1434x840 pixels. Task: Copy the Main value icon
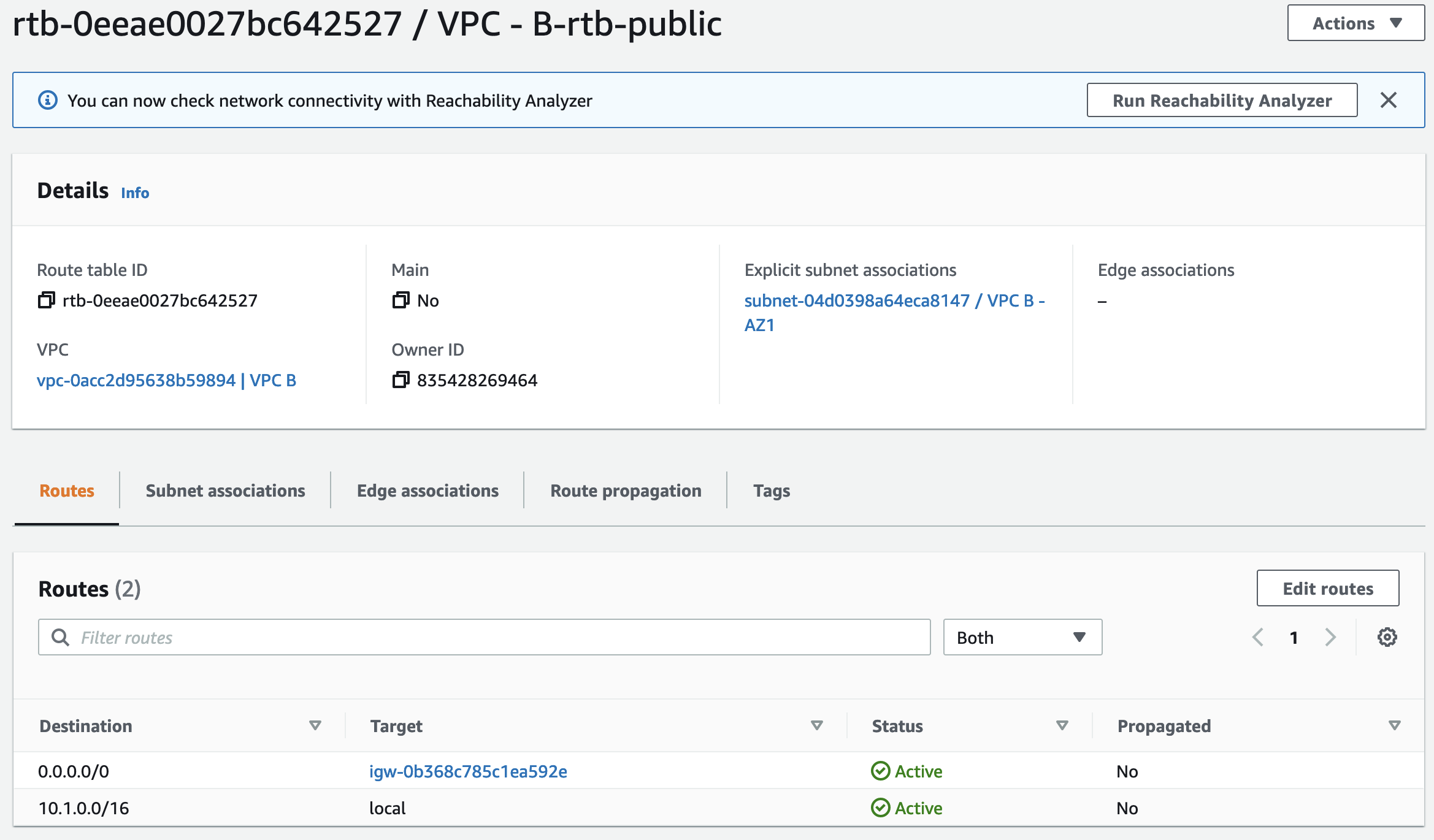401,300
